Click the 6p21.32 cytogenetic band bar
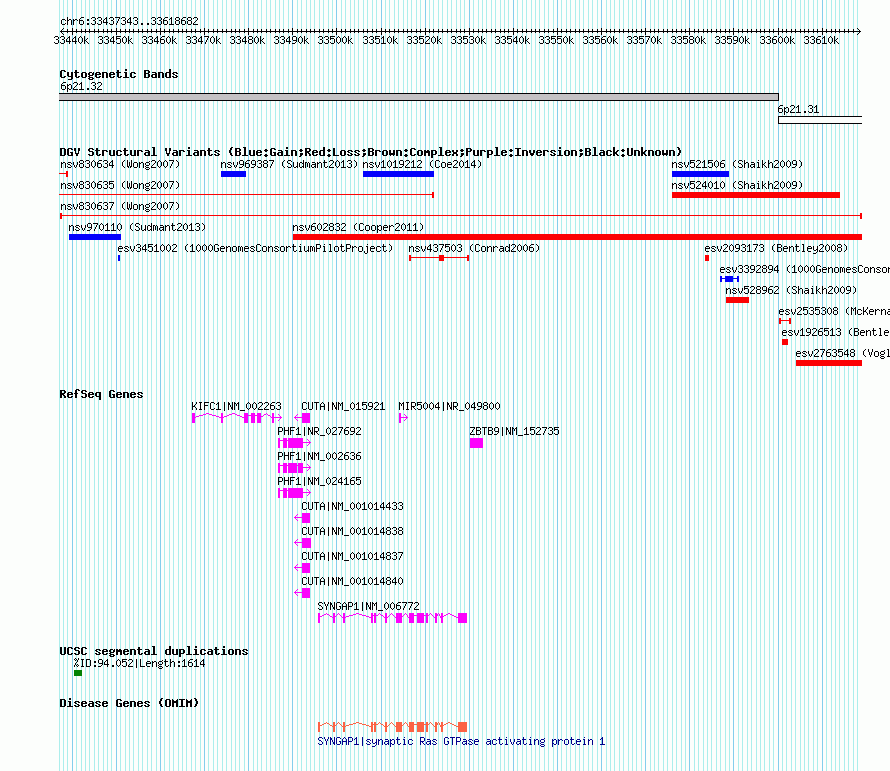Viewport: 890px width, 771px height. tap(419, 98)
